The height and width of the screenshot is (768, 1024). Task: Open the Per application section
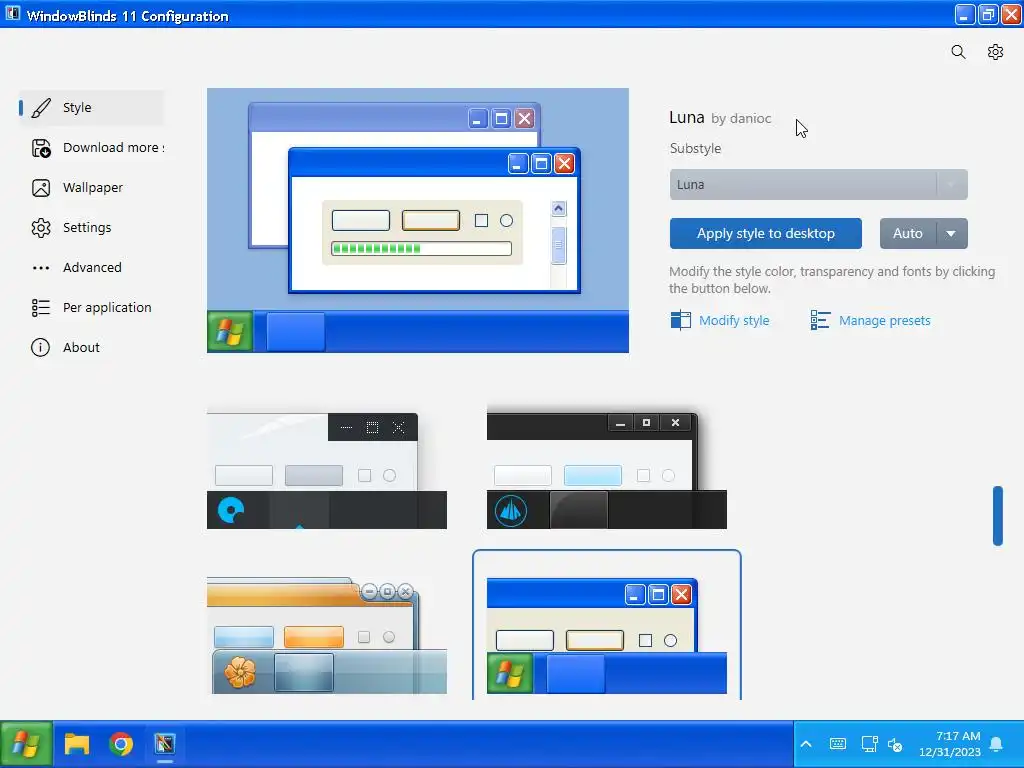pyautogui.click(x=92, y=308)
